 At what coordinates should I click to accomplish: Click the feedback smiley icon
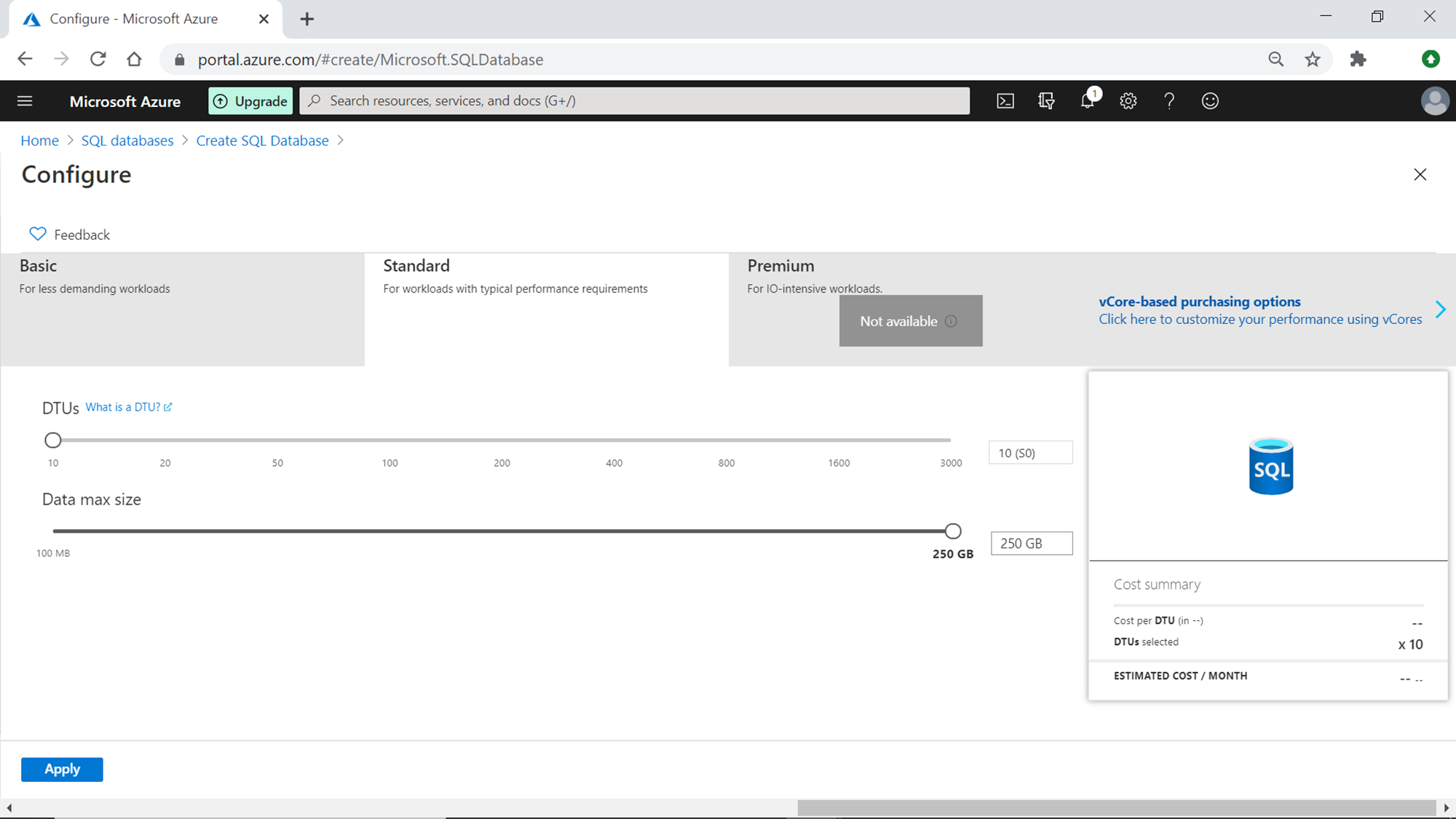pyautogui.click(x=1210, y=101)
